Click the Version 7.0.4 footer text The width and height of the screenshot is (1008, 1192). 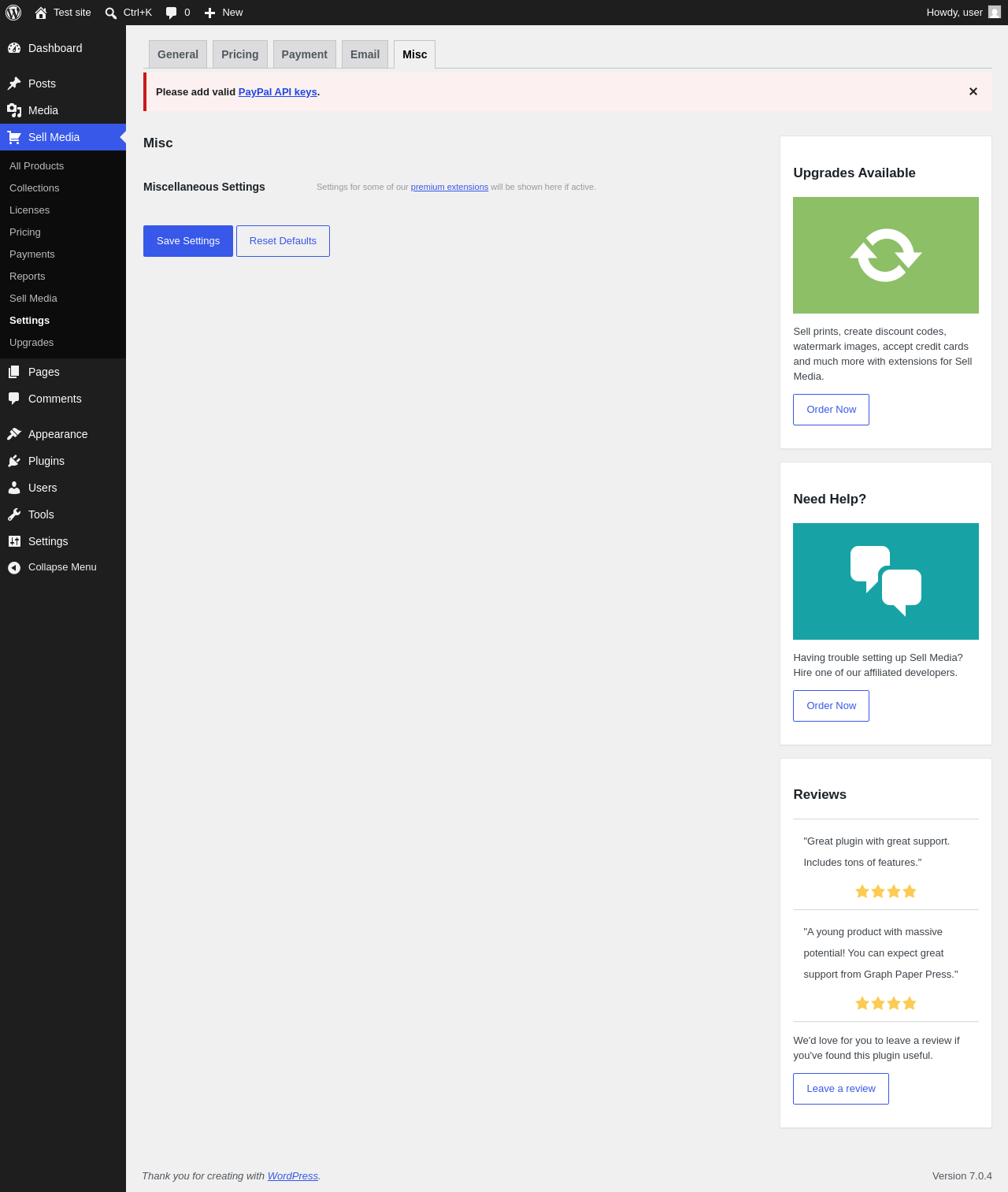962,1176
